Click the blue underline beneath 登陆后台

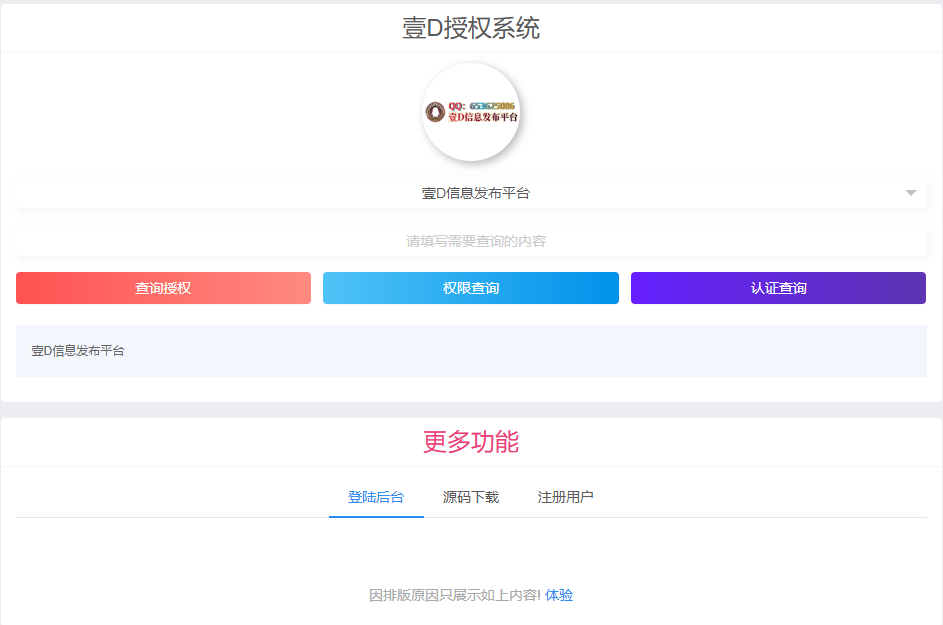(x=376, y=516)
